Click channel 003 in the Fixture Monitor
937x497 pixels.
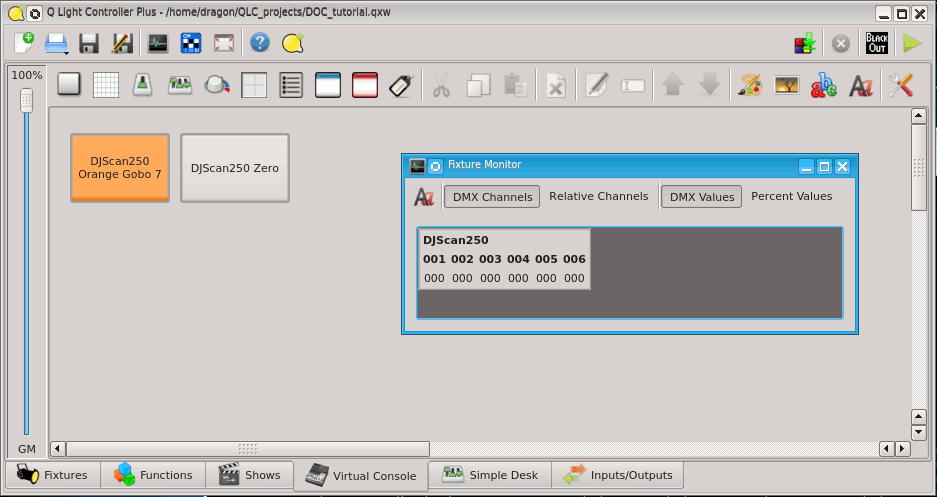tap(490, 259)
